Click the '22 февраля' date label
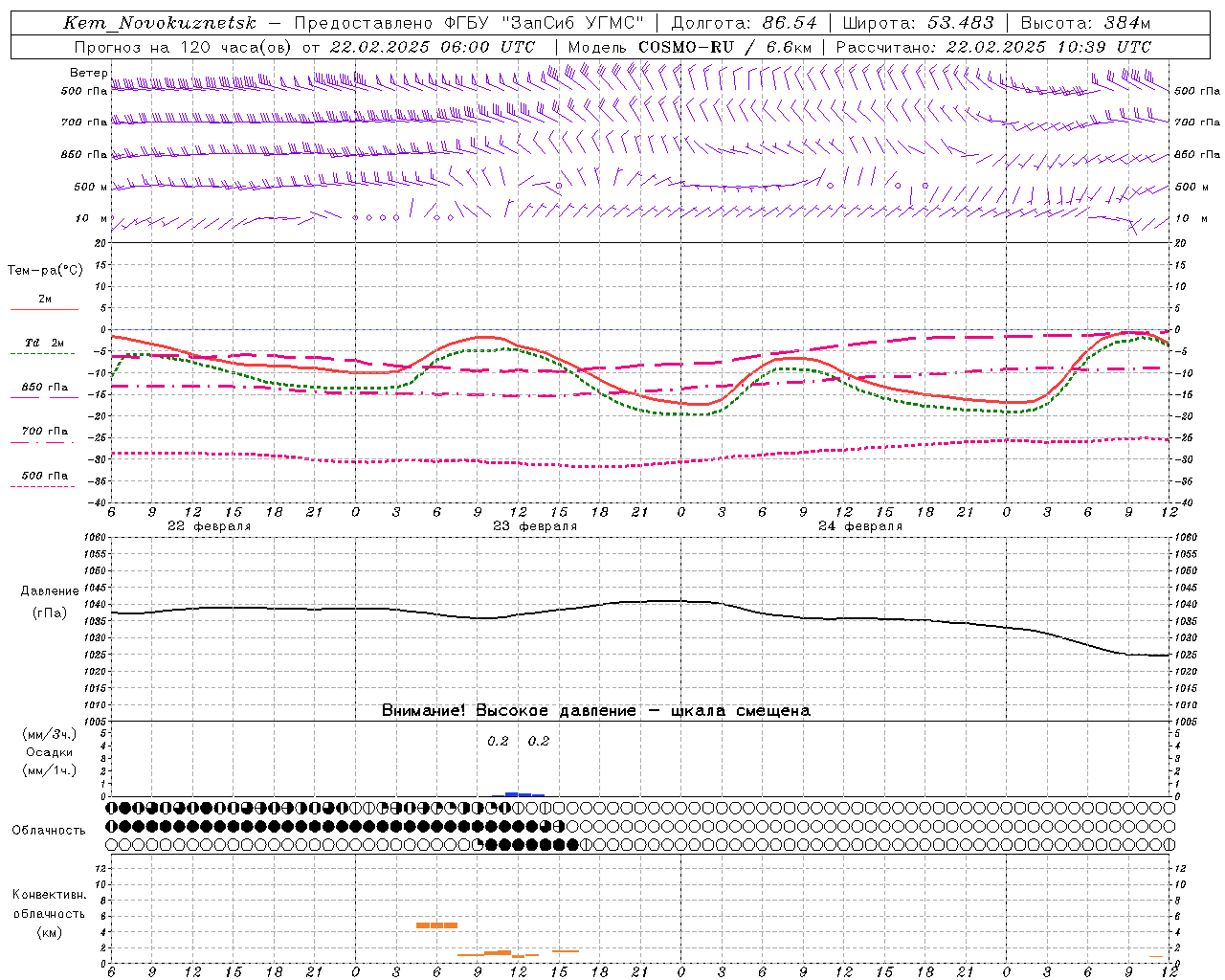 [x=209, y=526]
